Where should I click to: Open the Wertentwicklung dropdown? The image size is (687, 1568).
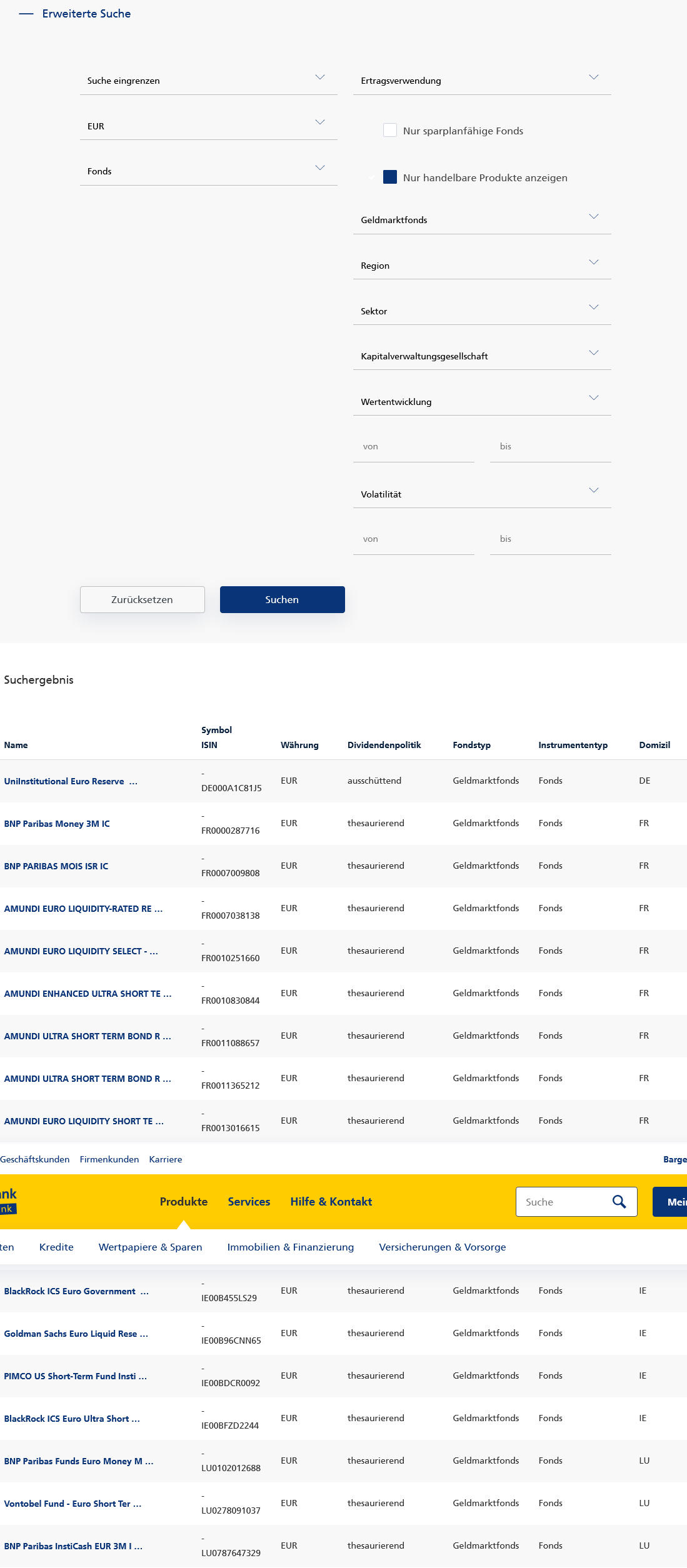pyautogui.click(x=482, y=401)
